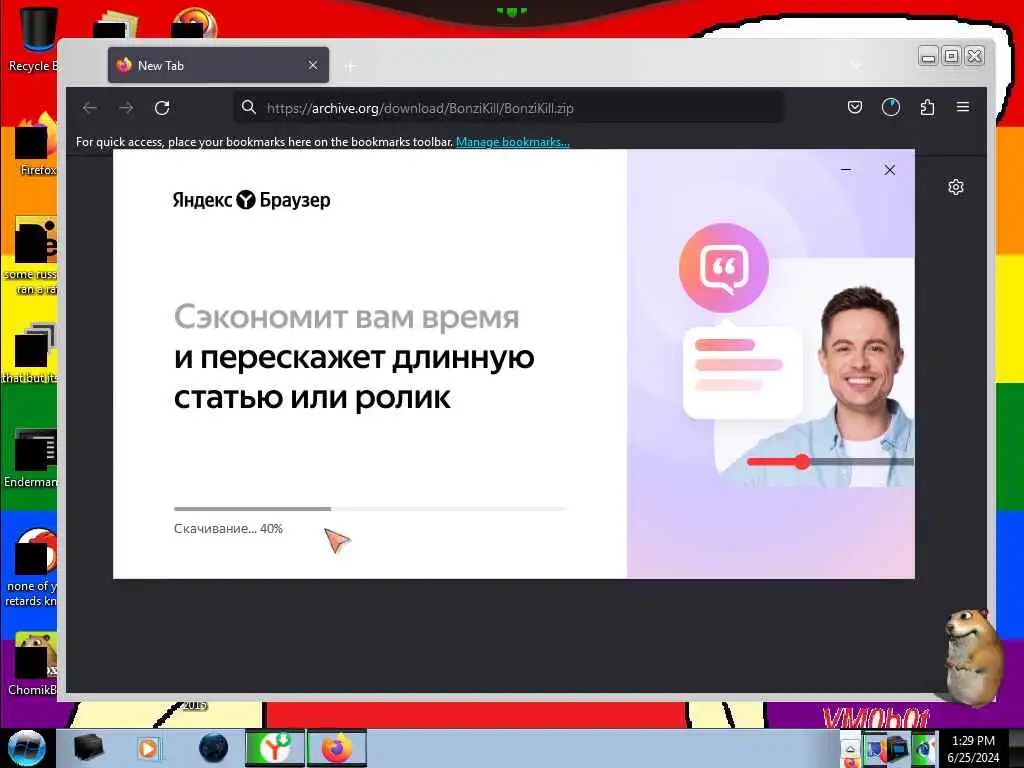Open the Firefox extensions puzzle icon
The image size is (1024, 768).
pos(927,107)
